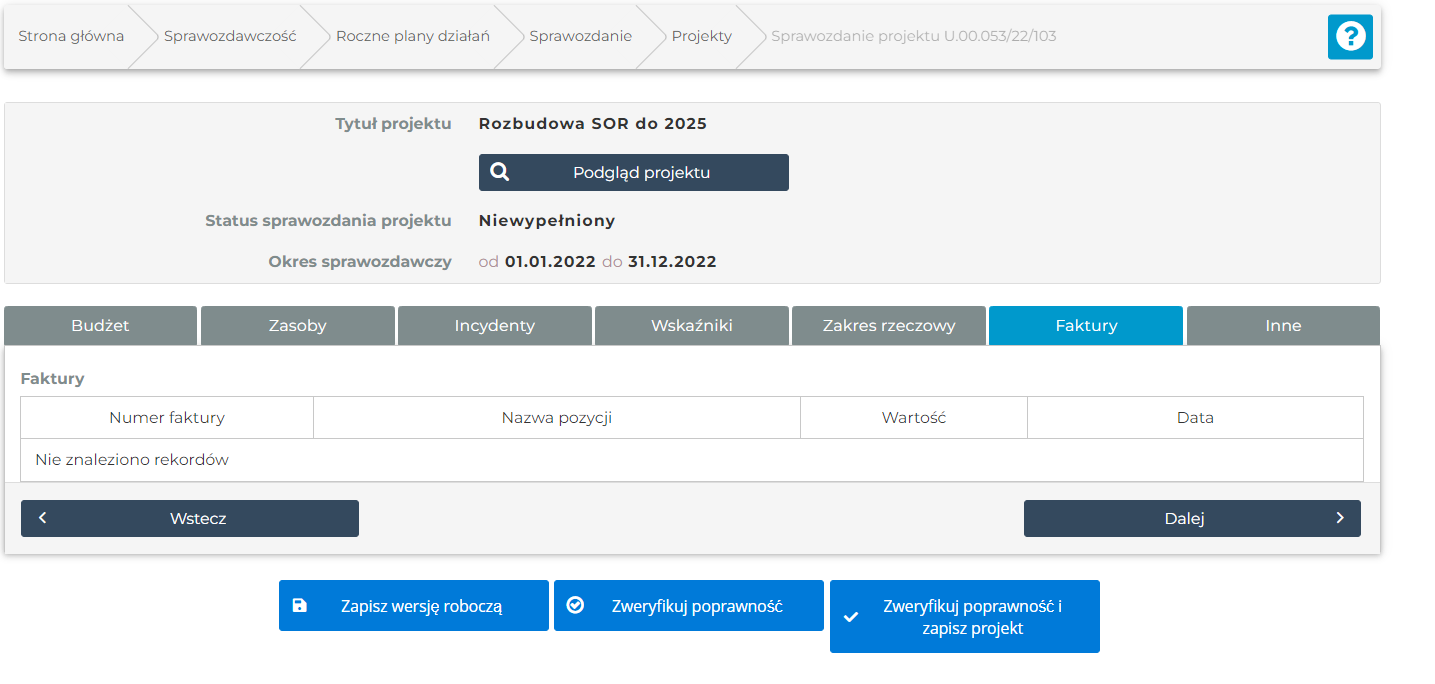Click the circled checkmark verify icon

(x=575, y=605)
